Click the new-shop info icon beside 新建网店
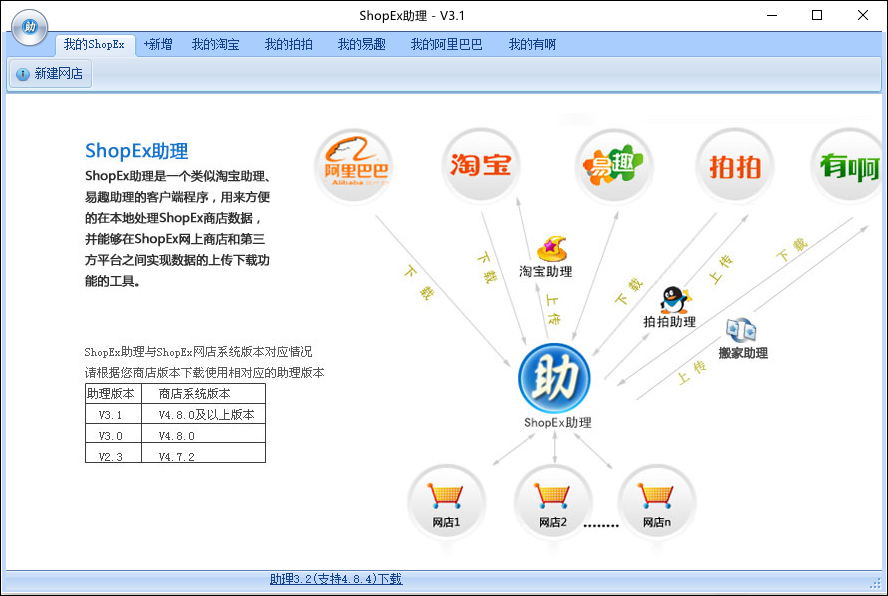The width and height of the screenshot is (888, 596). 23,74
